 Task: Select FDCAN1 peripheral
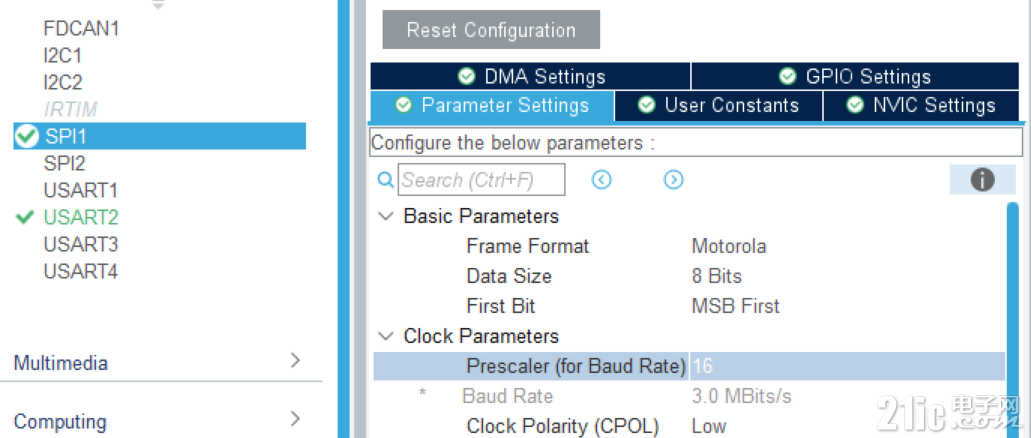[x=82, y=28]
